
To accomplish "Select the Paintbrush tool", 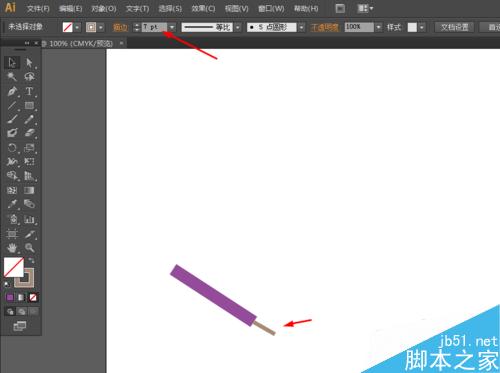I will click(12, 119).
